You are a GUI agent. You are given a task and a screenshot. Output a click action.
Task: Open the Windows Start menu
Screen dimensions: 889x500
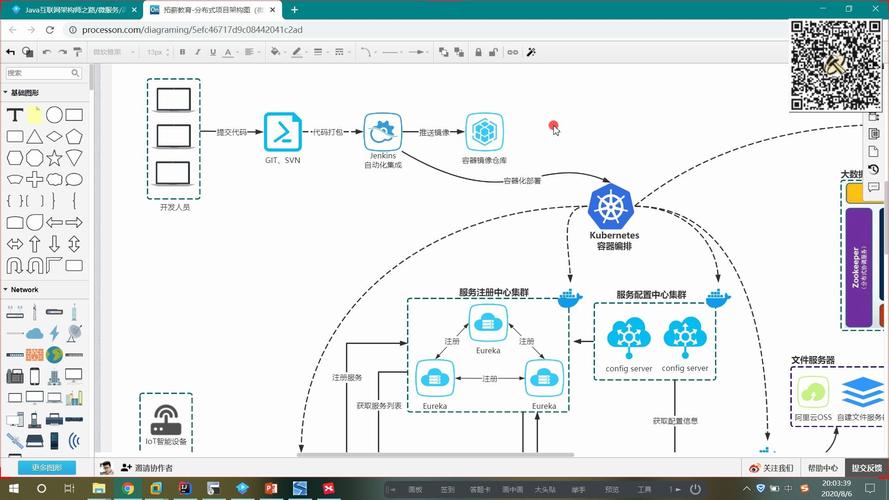[12, 488]
